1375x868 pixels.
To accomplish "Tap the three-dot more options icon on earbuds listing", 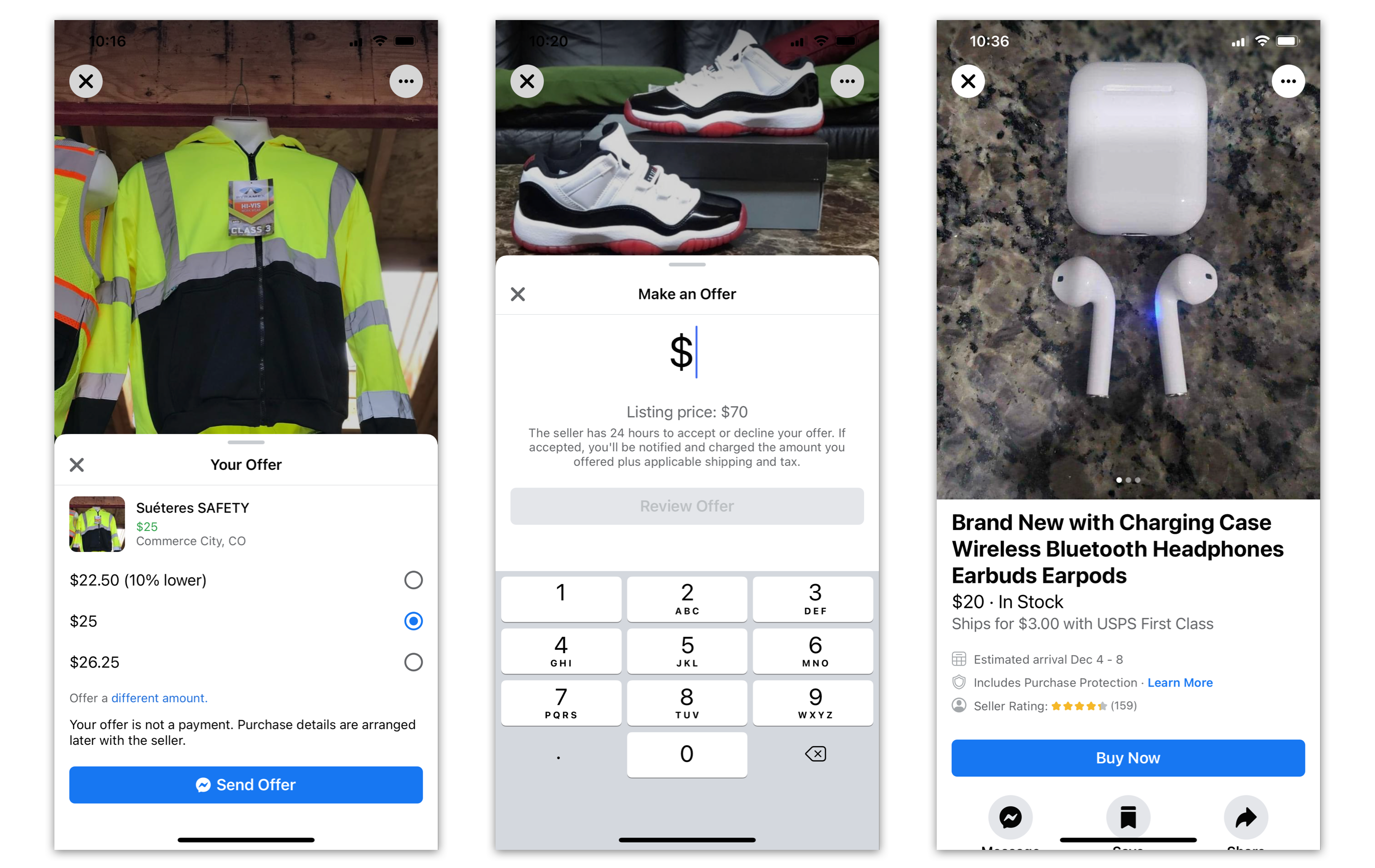I will (1288, 81).
